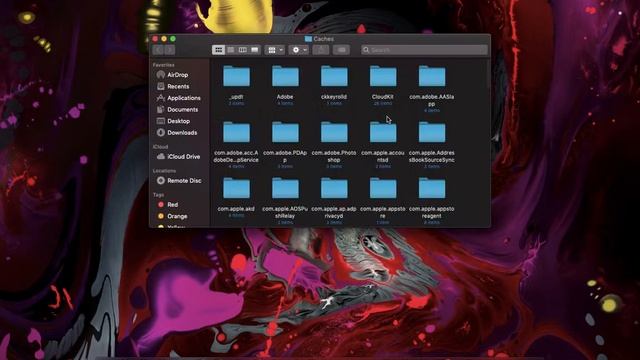Select the com.adobe.acc.AdobeDe...pService folder
The image size is (640, 360).
pyautogui.click(x=236, y=133)
